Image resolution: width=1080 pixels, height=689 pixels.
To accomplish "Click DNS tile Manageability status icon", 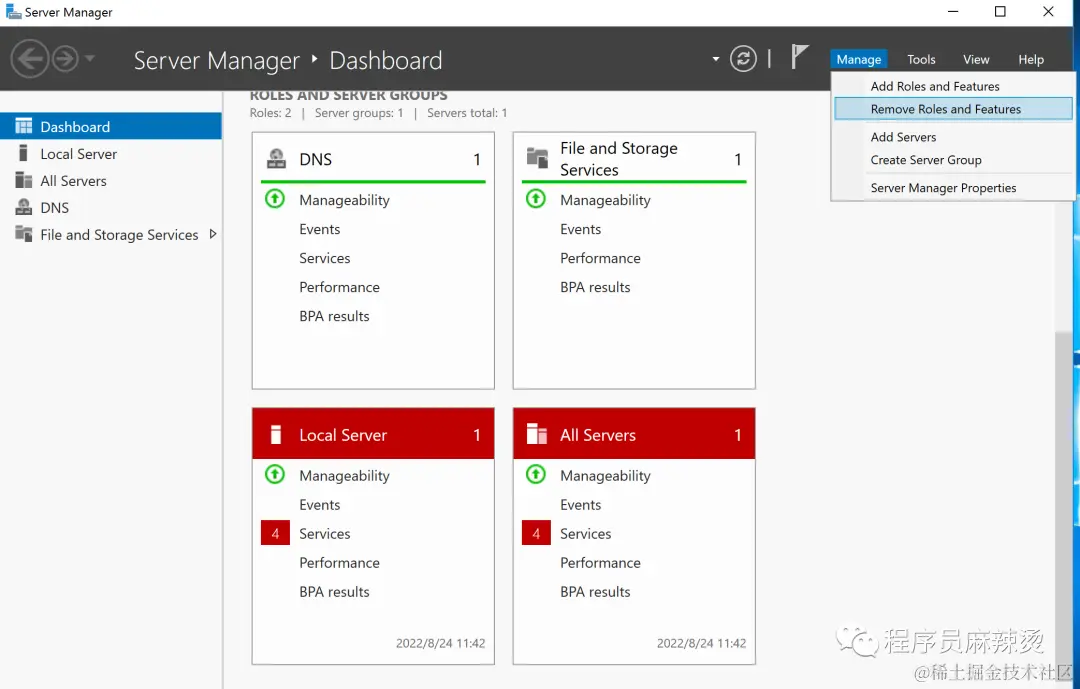I will [275, 199].
